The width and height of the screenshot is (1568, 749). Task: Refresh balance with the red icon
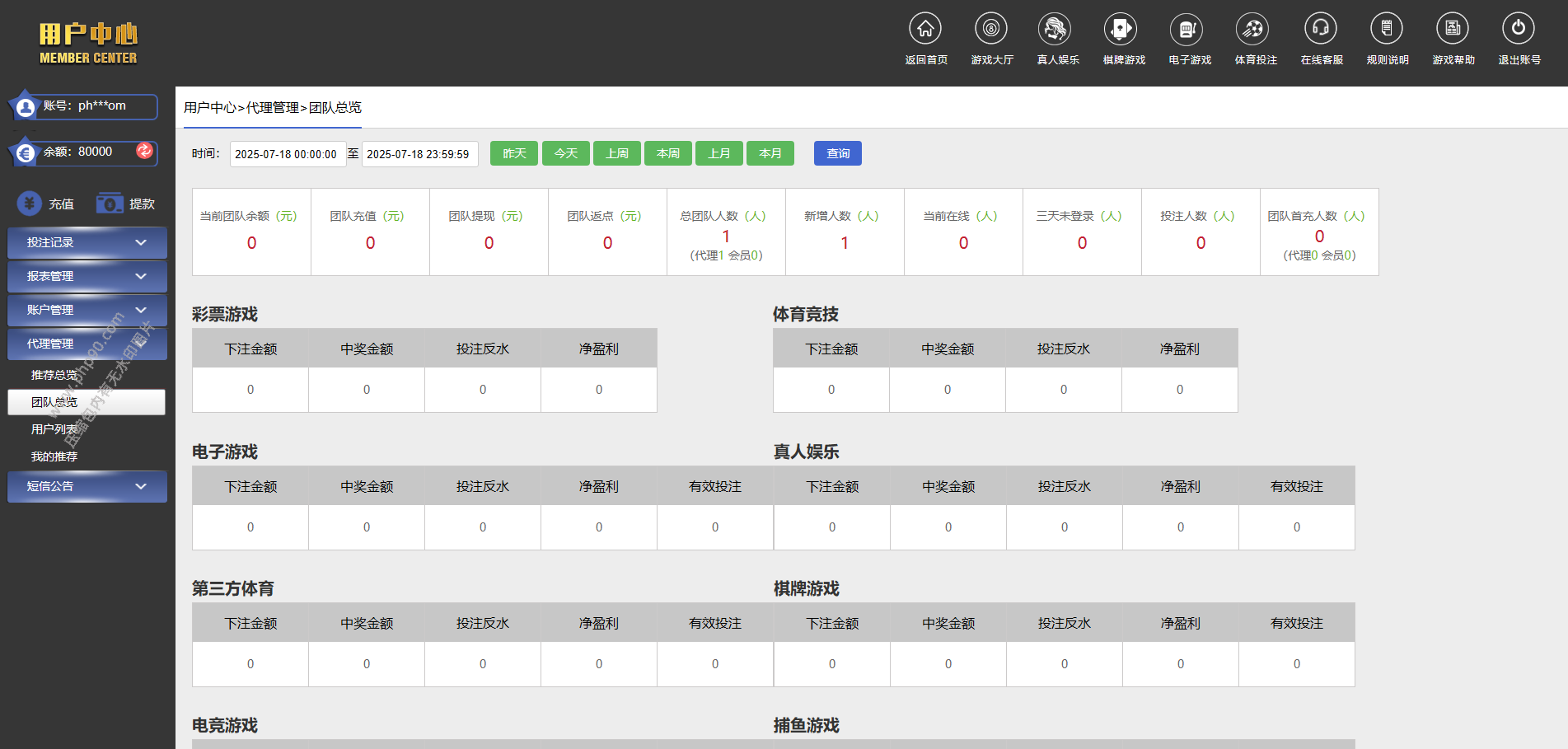tap(144, 151)
